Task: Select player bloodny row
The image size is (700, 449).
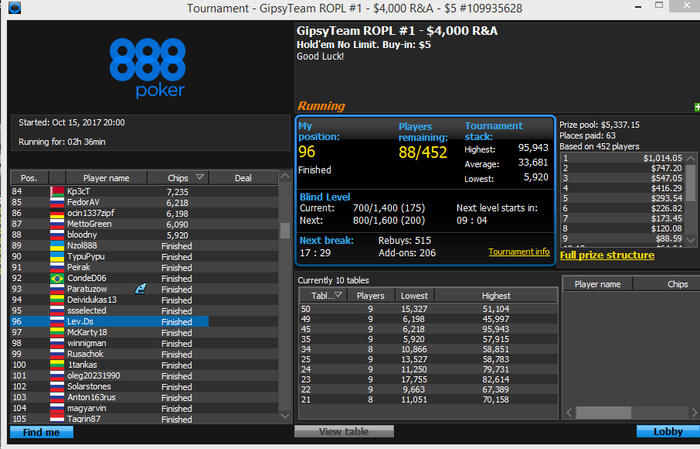Action: point(144,235)
